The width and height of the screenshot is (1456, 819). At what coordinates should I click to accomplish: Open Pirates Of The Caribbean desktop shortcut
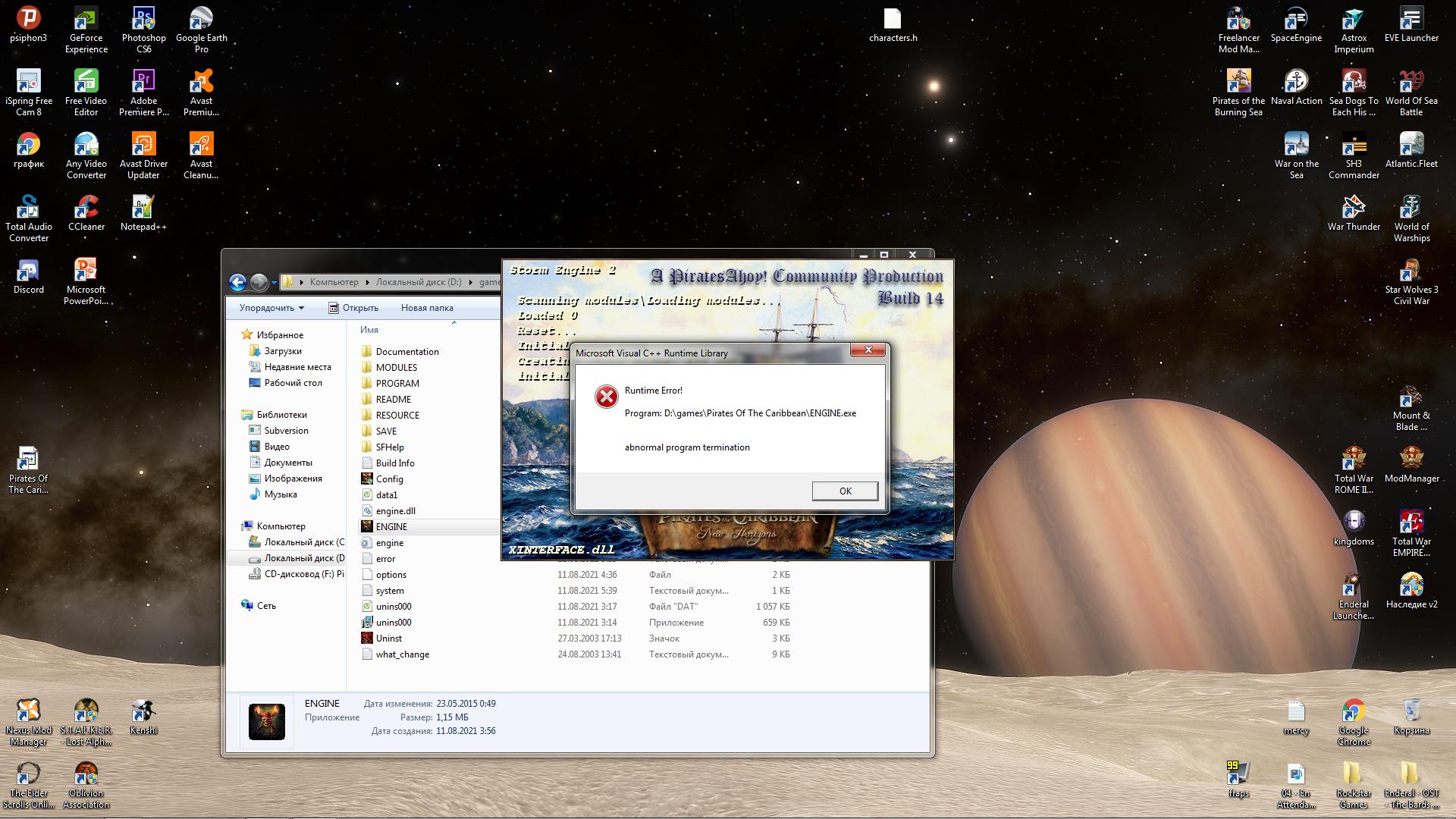(x=28, y=470)
